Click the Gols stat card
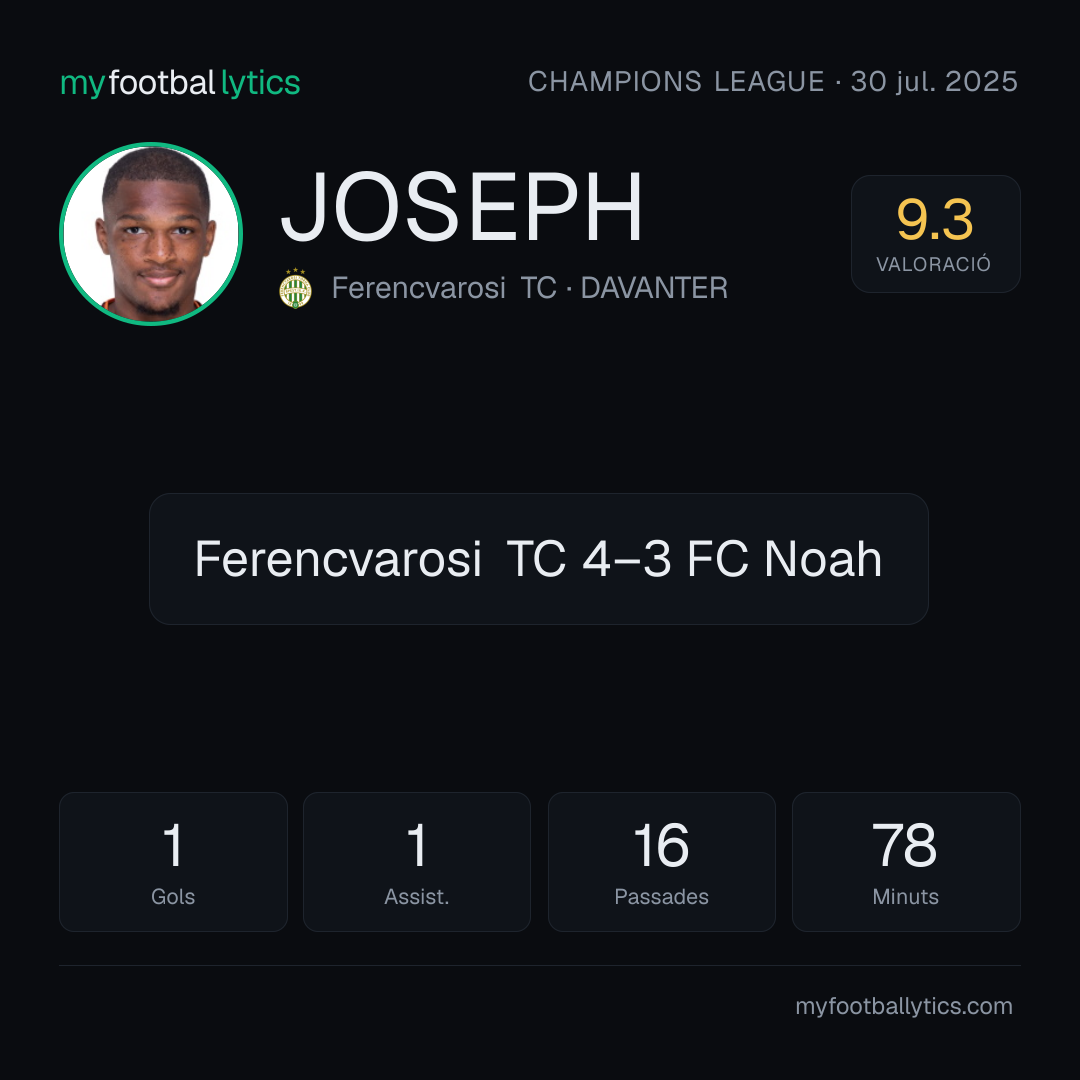 [x=173, y=862]
